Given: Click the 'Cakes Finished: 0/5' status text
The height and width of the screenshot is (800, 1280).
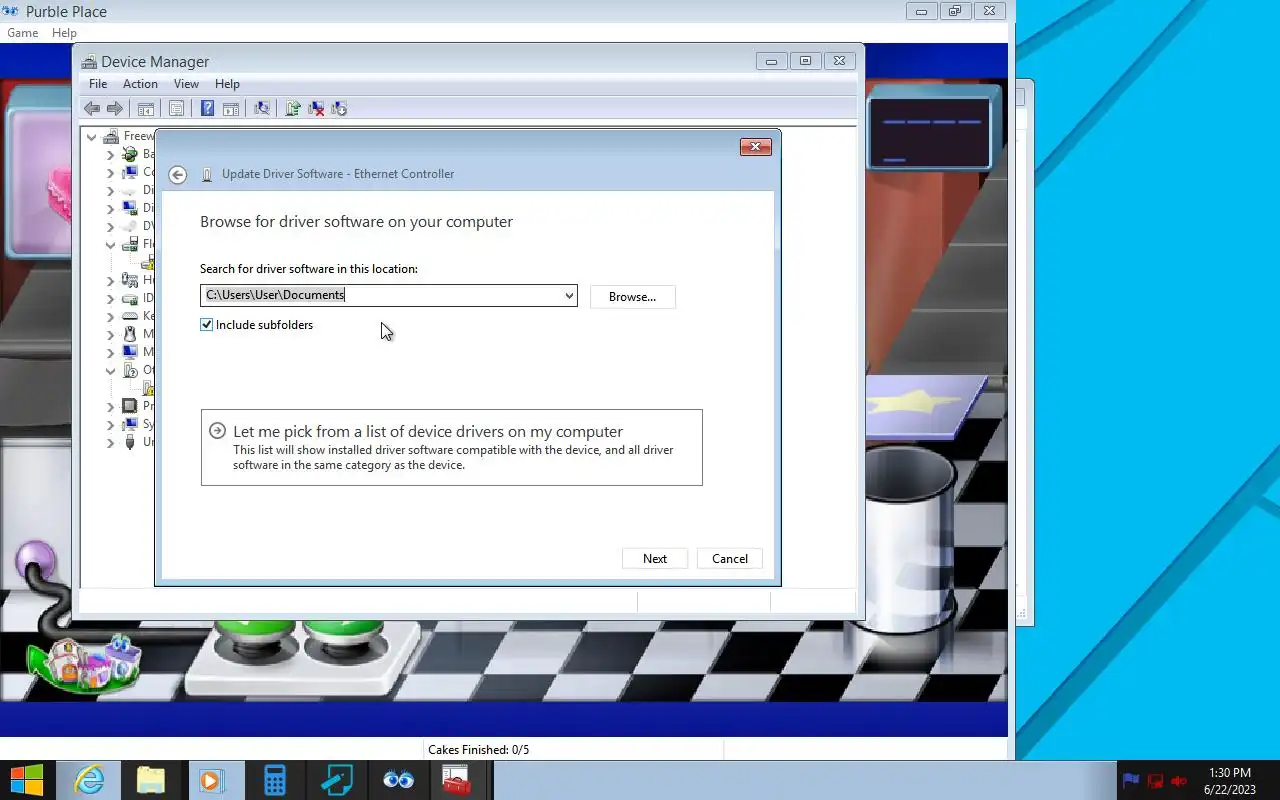Looking at the screenshot, I should [x=478, y=750].
